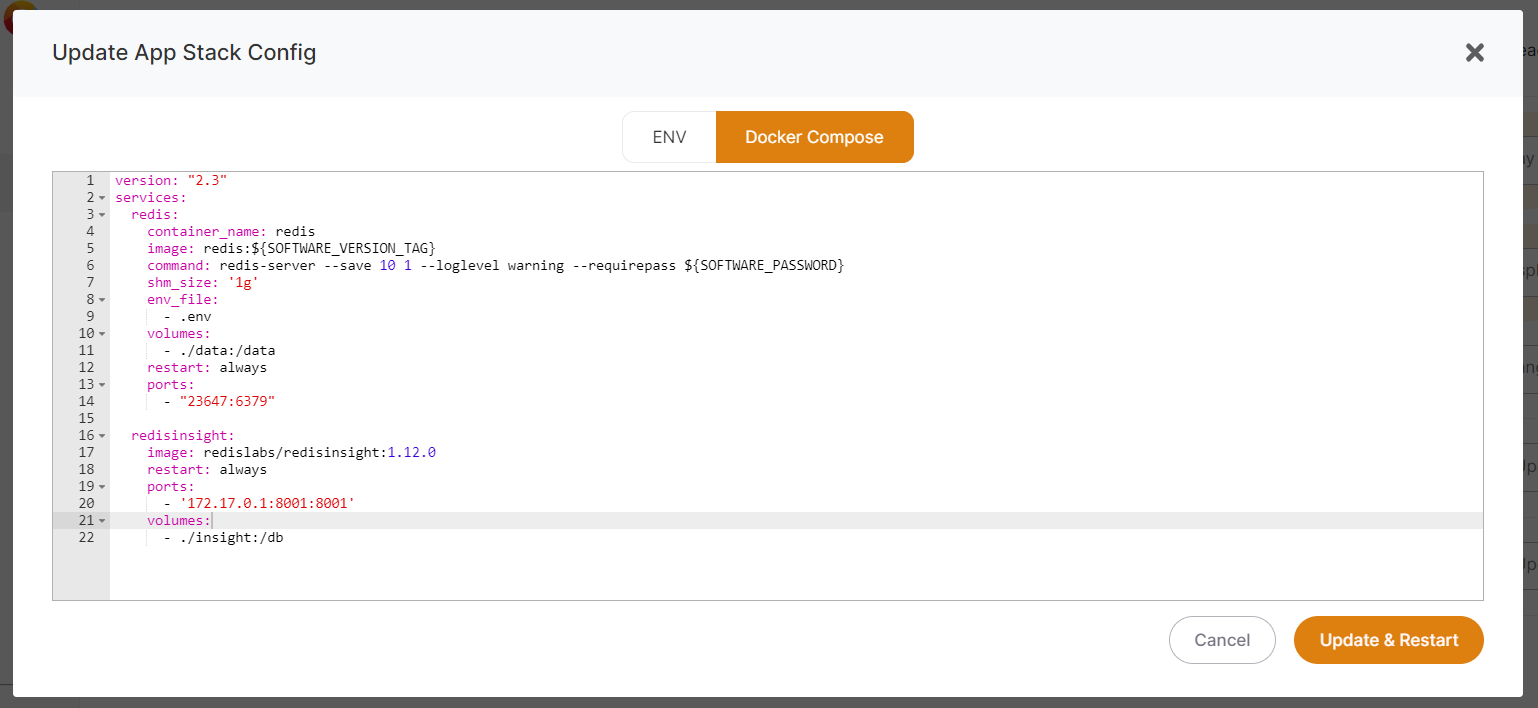Collapse redis ports fold arrow on line 13
The image size is (1538, 708).
tap(102, 385)
